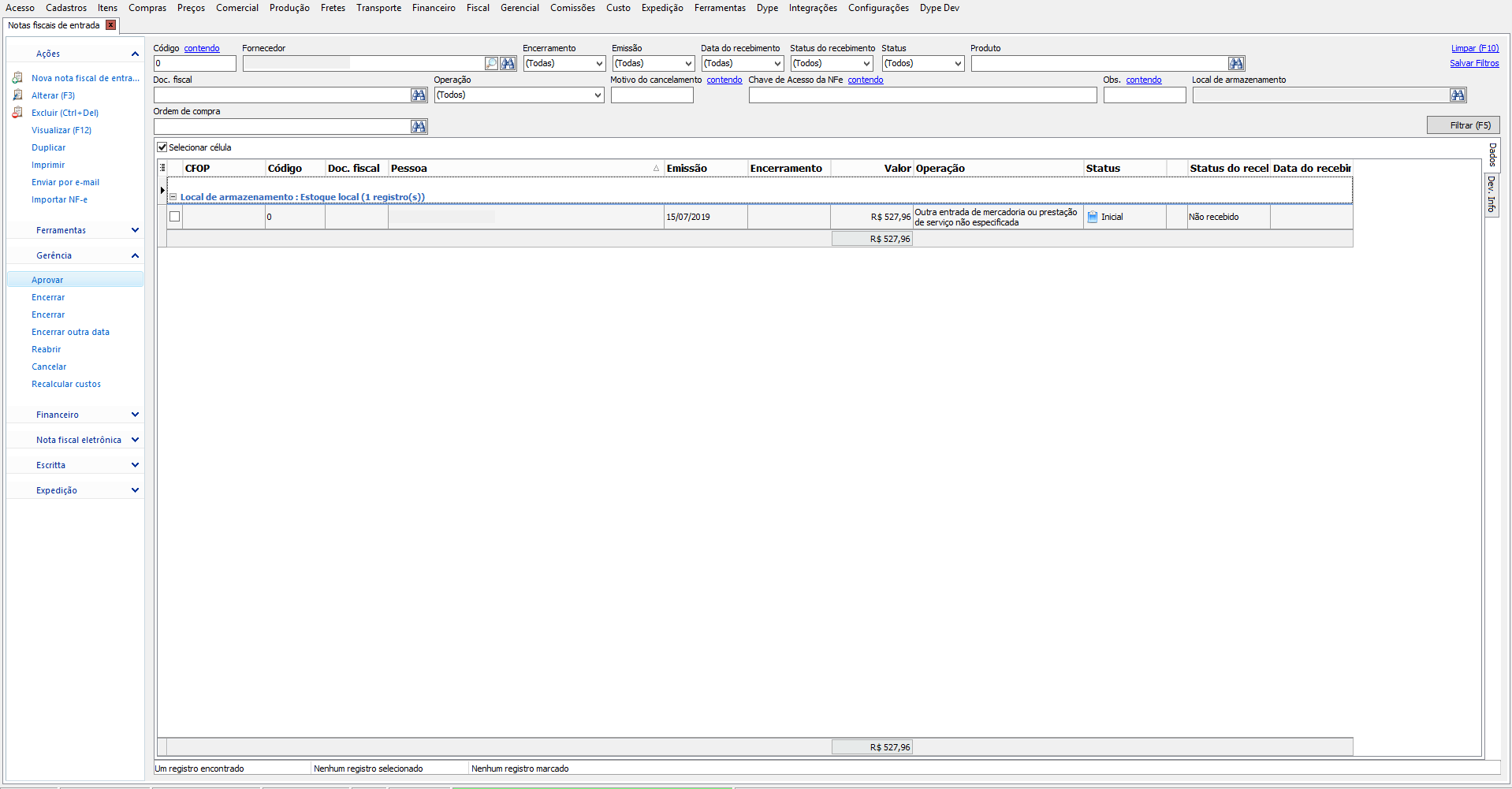1512x789 pixels.
Task: Open Produto lookup with the binoculars icon
Action: pyautogui.click(x=1236, y=63)
